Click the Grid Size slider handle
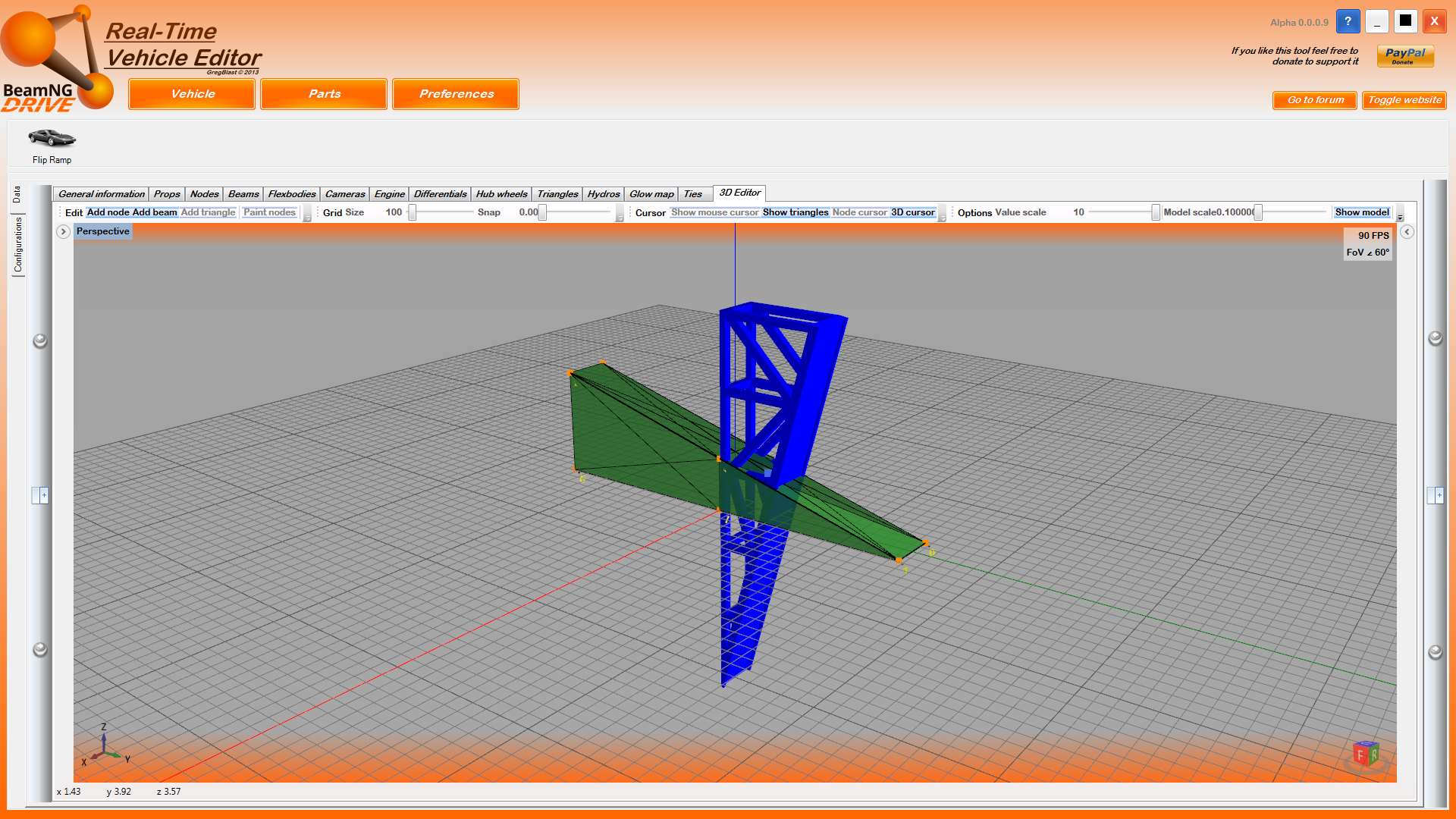The height and width of the screenshot is (819, 1456). (x=413, y=213)
